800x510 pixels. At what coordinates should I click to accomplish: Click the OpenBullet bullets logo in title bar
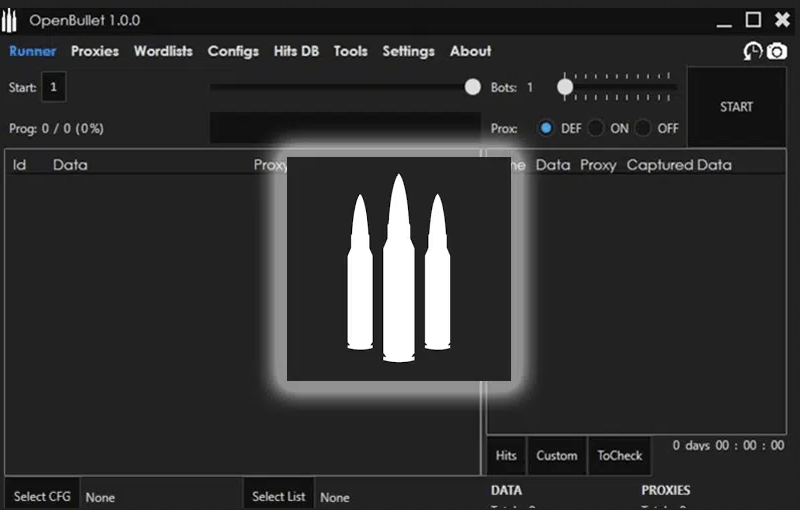(x=9, y=20)
